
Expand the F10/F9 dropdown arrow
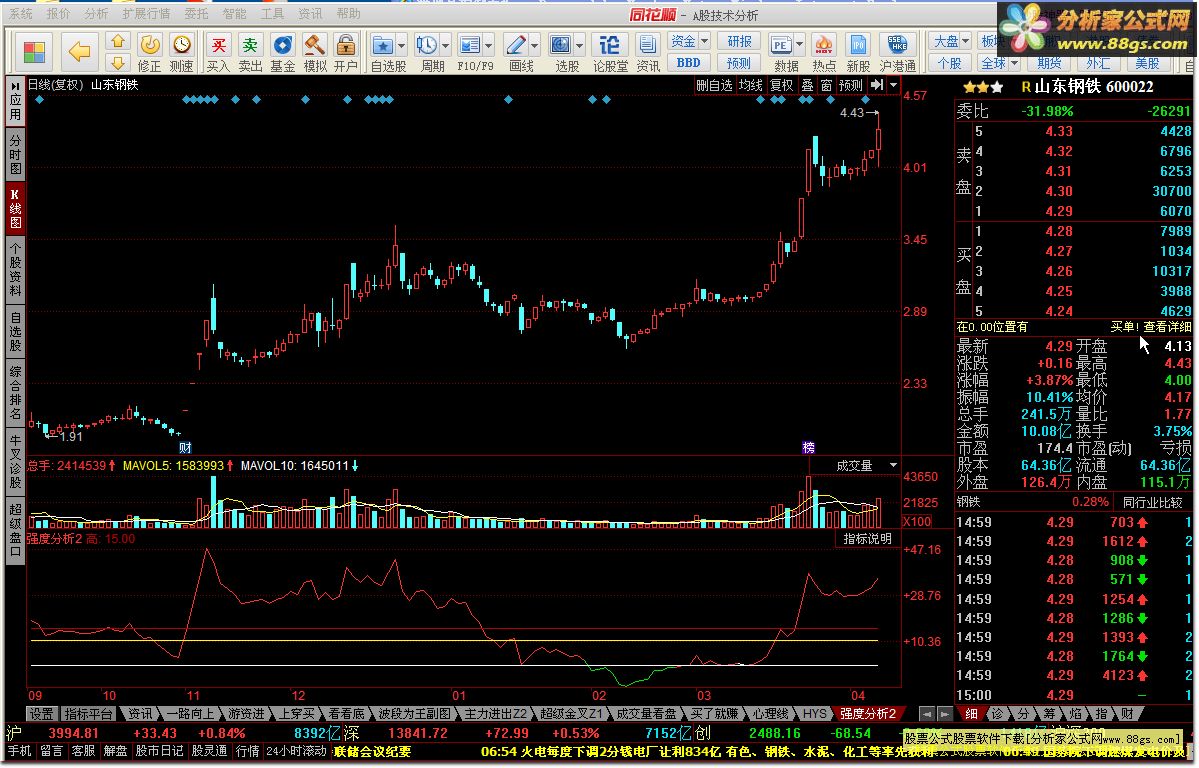pos(489,46)
